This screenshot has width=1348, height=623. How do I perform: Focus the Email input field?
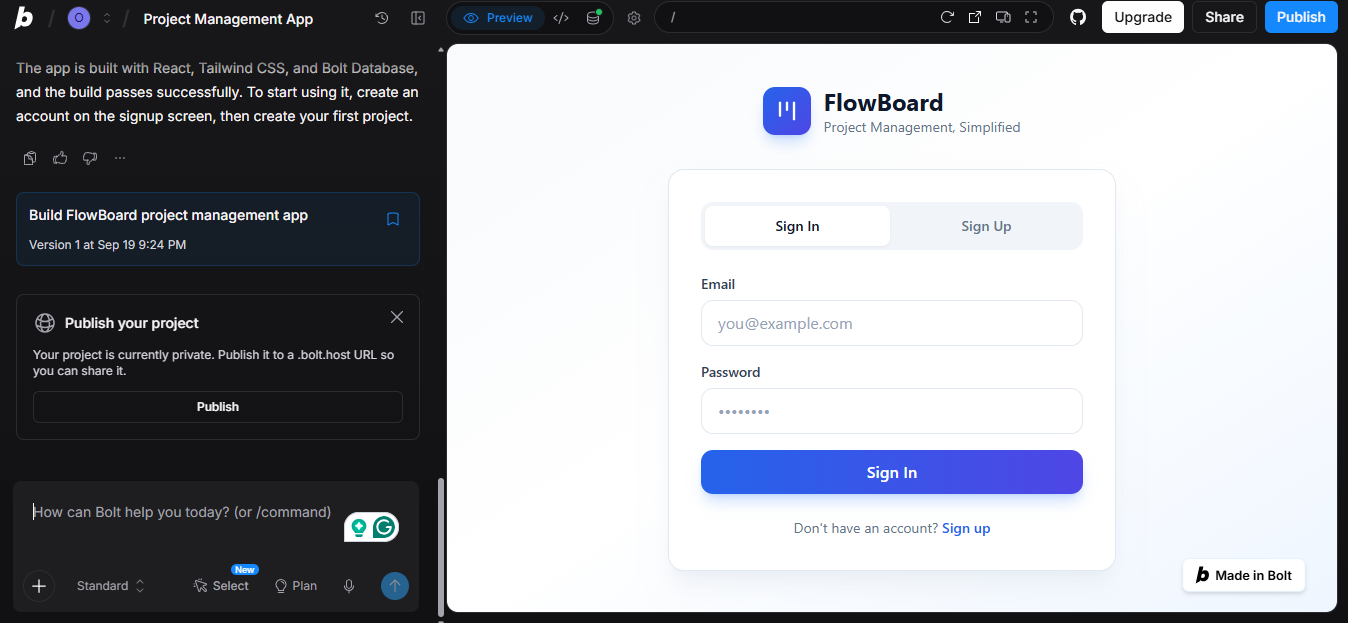(892, 323)
